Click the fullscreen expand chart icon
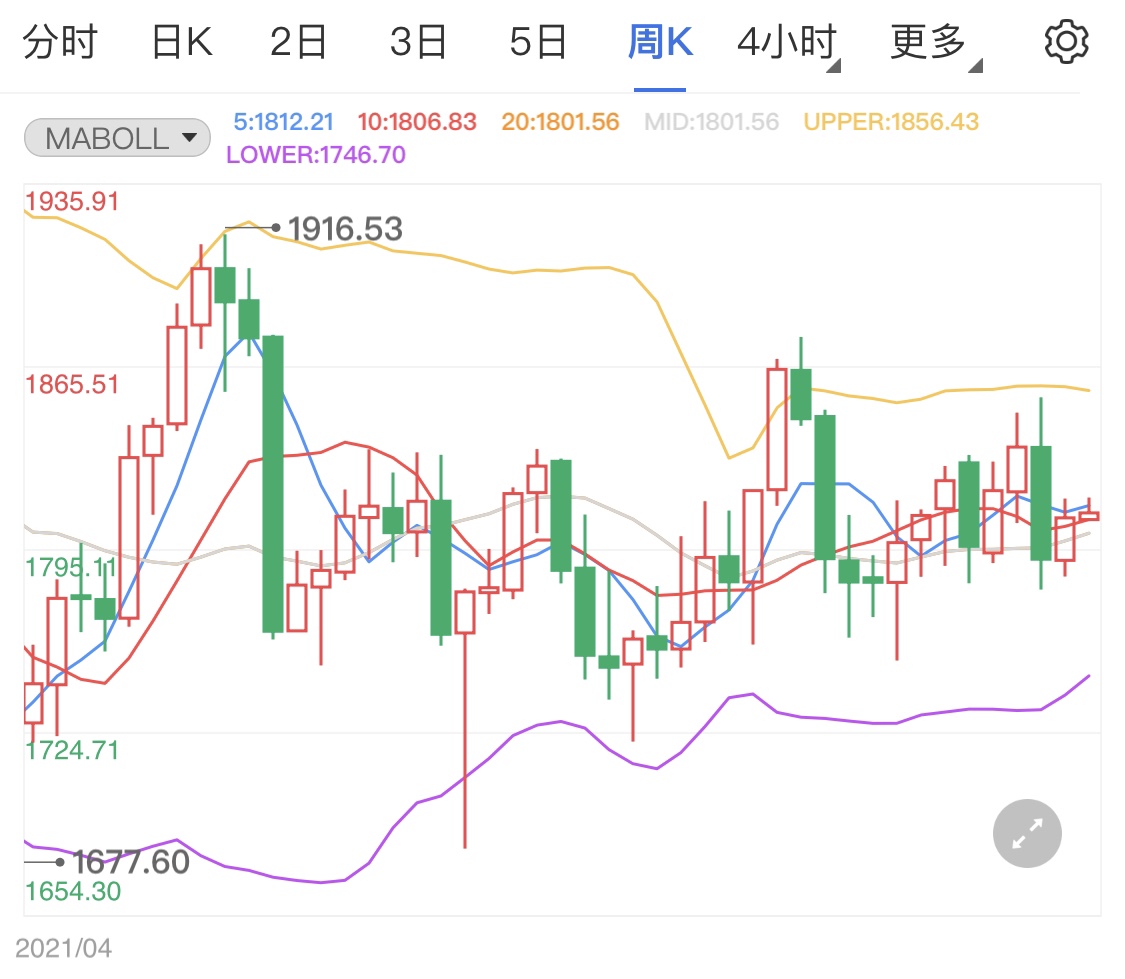Image resolution: width=1125 pixels, height=979 pixels. coord(1027,833)
